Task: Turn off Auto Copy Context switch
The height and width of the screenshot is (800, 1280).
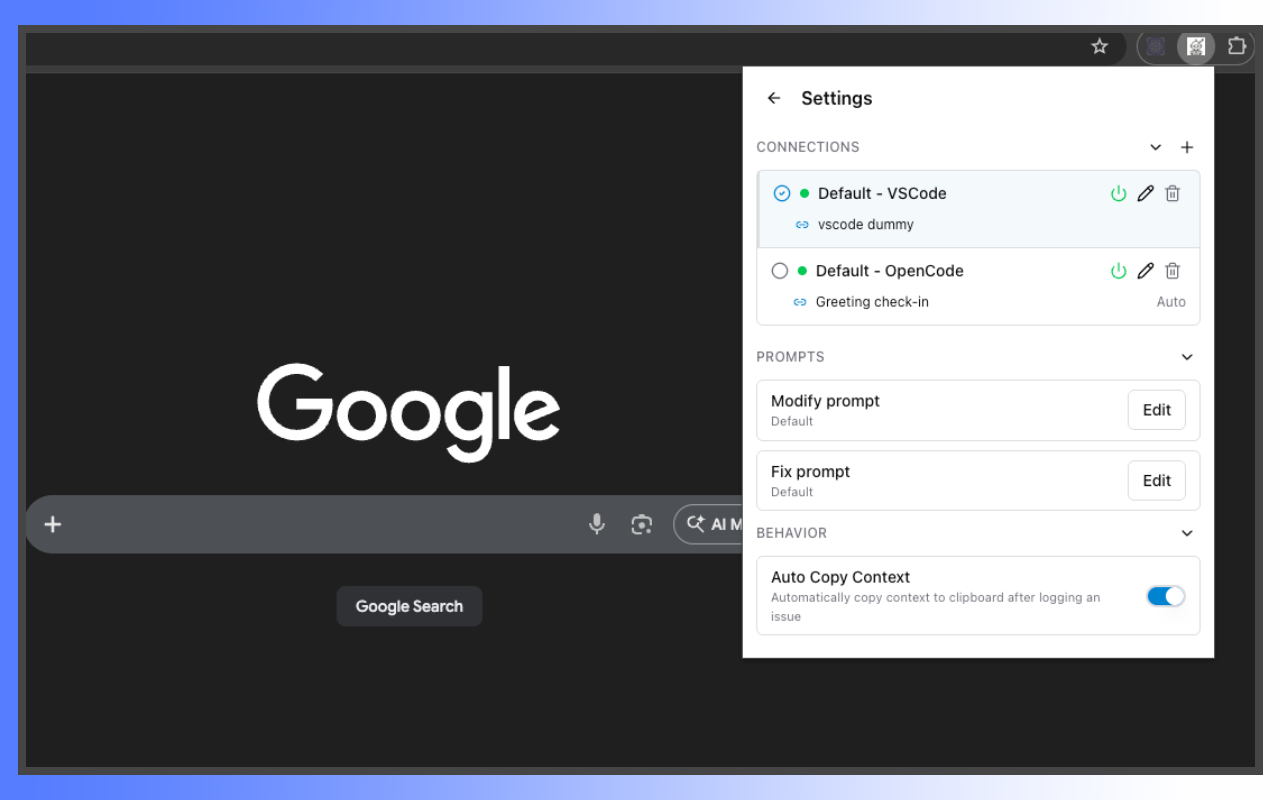Action: pos(1166,596)
